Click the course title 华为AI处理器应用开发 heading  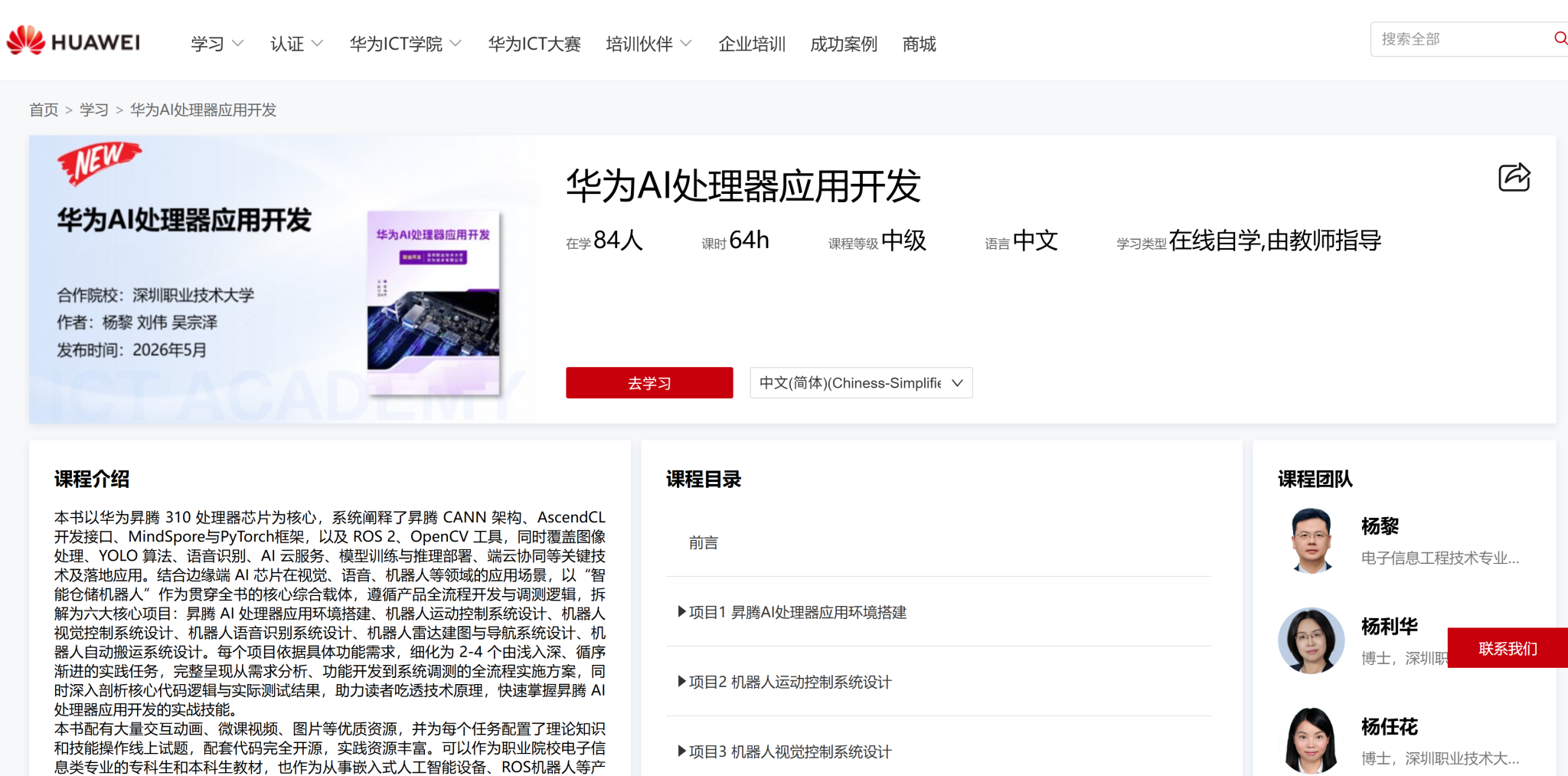[743, 186]
